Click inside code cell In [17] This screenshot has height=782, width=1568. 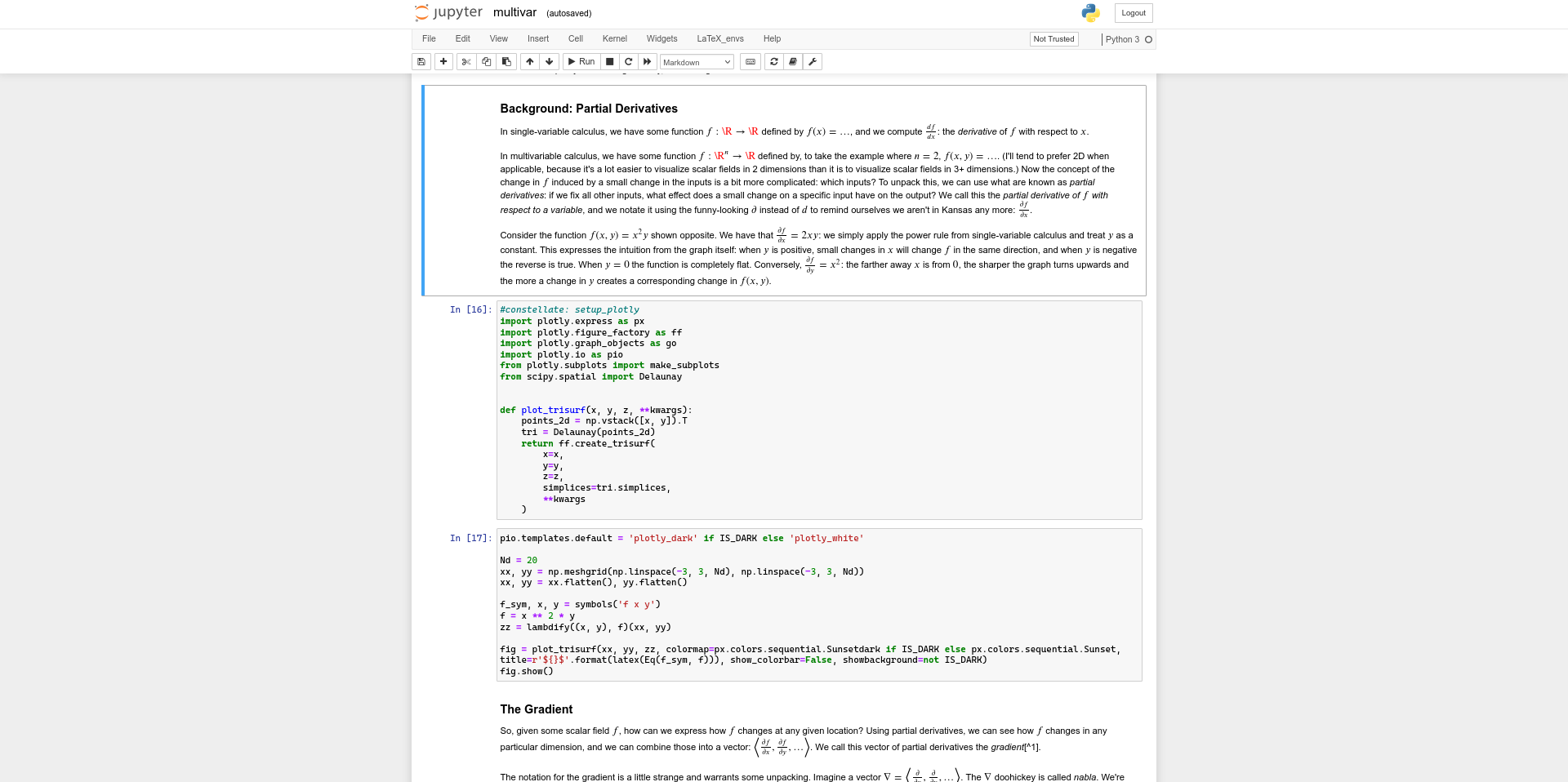point(818,605)
